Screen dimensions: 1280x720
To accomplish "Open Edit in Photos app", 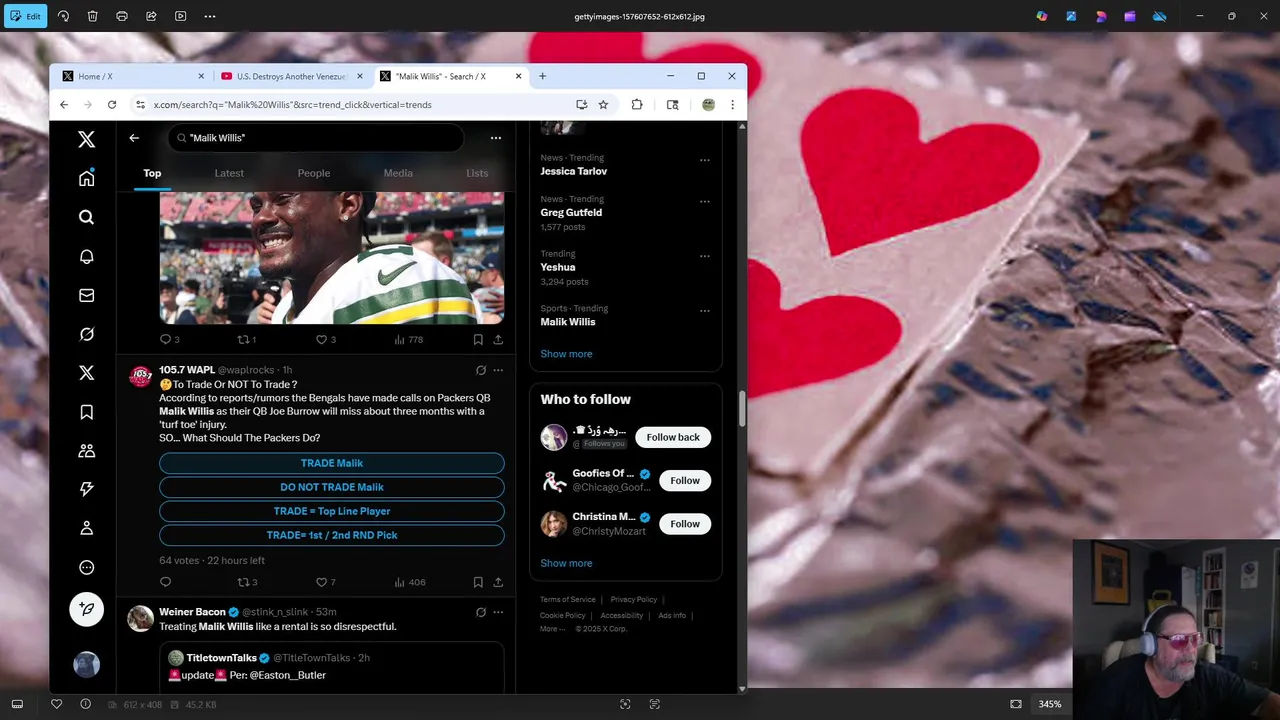I will click(x=26, y=16).
